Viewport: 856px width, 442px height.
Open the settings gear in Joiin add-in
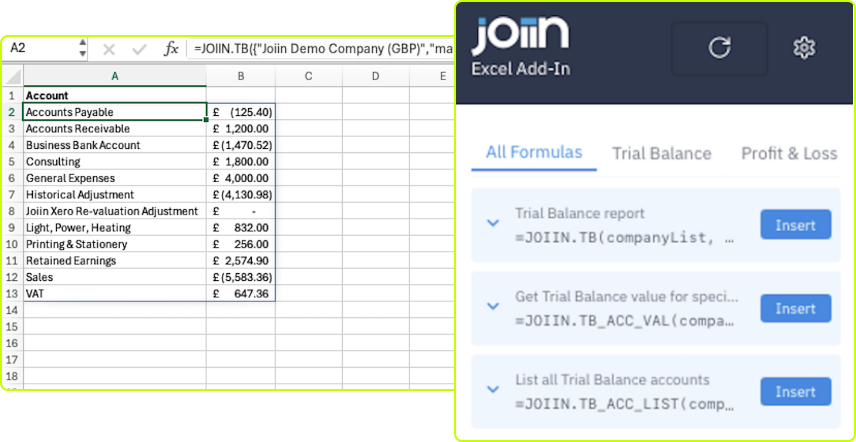tap(804, 48)
